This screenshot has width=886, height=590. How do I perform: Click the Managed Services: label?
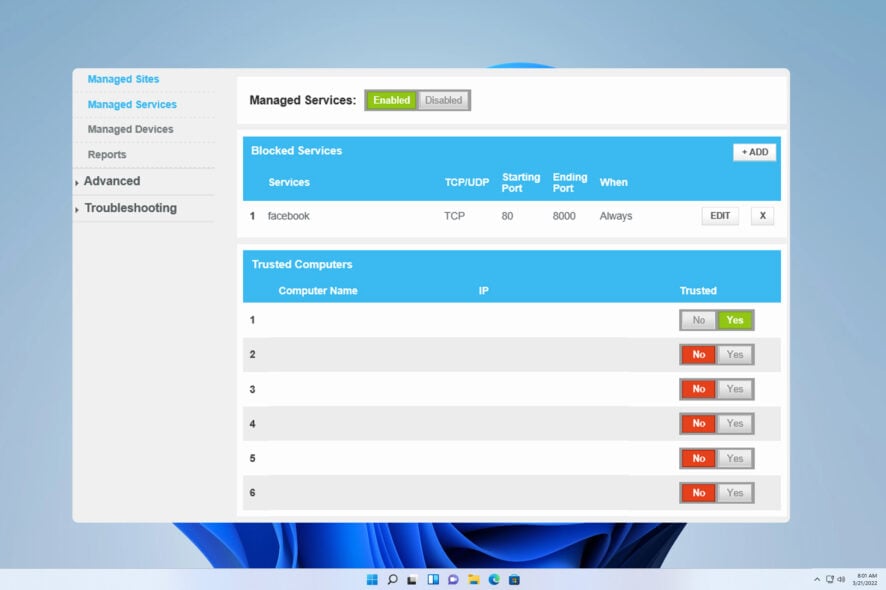(x=303, y=101)
